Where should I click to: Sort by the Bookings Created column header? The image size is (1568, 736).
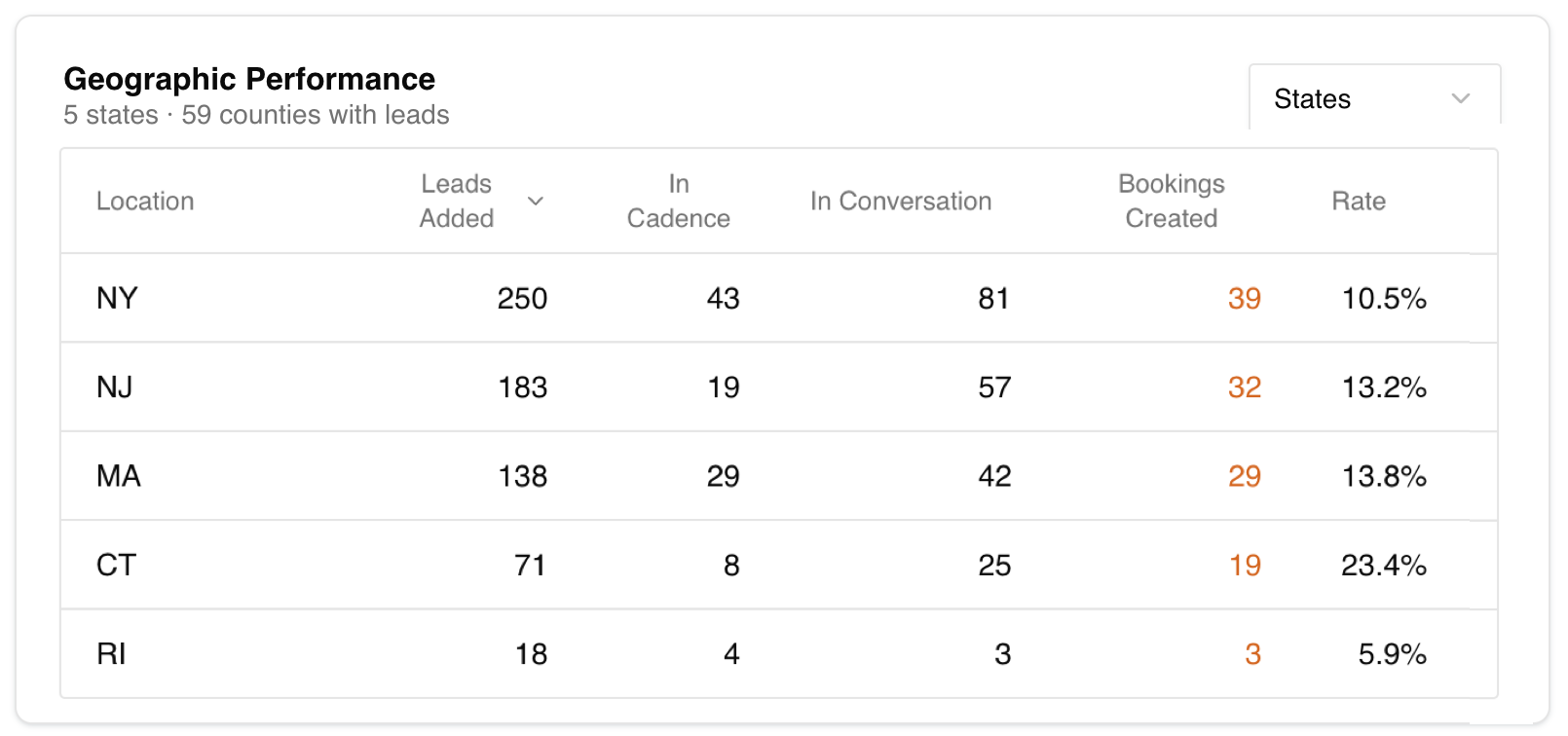[x=1171, y=201]
